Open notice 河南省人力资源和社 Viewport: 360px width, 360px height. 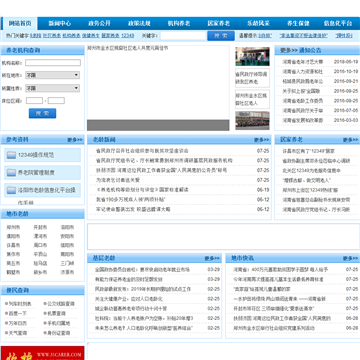tap(303, 72)
